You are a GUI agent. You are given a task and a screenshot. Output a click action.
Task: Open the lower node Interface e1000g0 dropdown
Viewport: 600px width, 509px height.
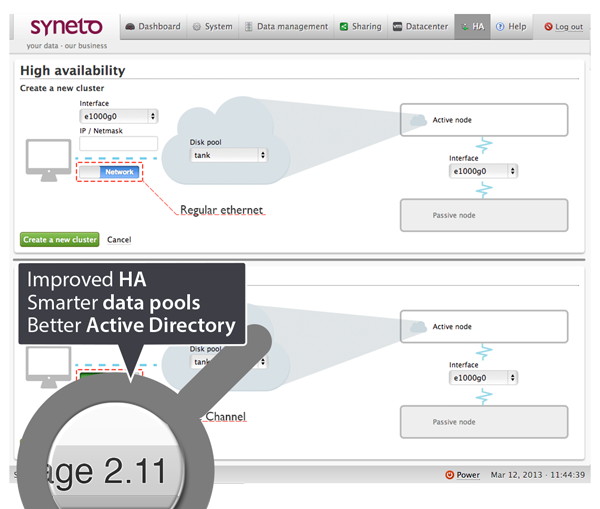(x=483, y=378)
